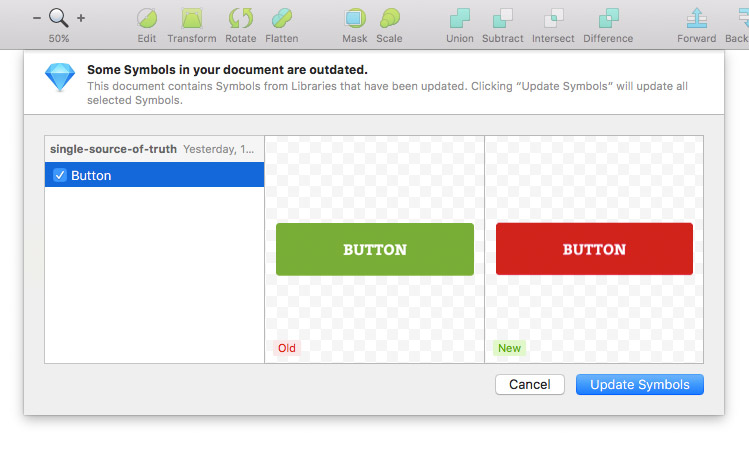Click the 50% zoom level label
Viewport: 749px width, 453px height.
click(59, 39)
